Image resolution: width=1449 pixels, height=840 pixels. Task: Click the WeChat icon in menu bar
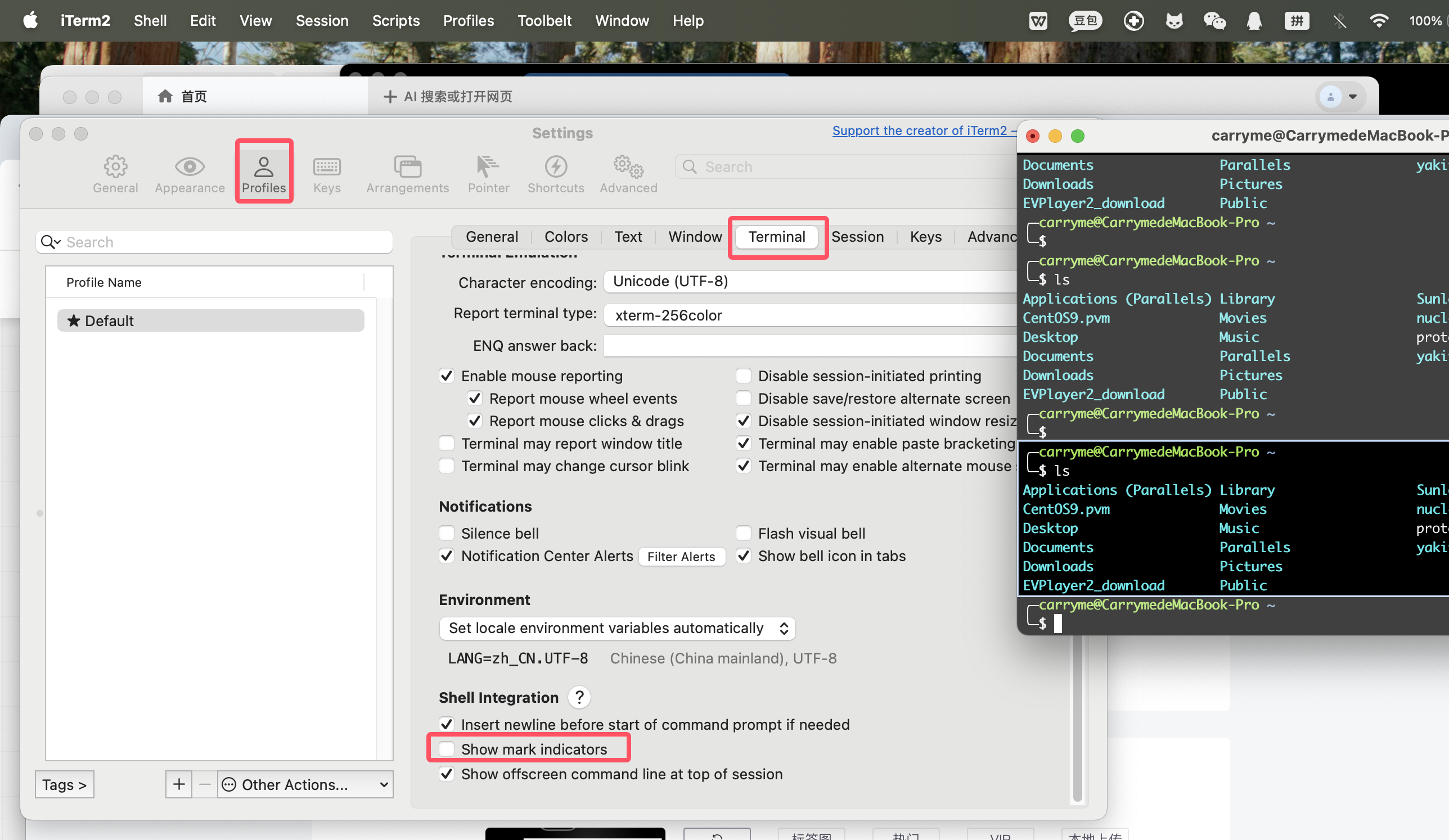(x=1214, y=21)
